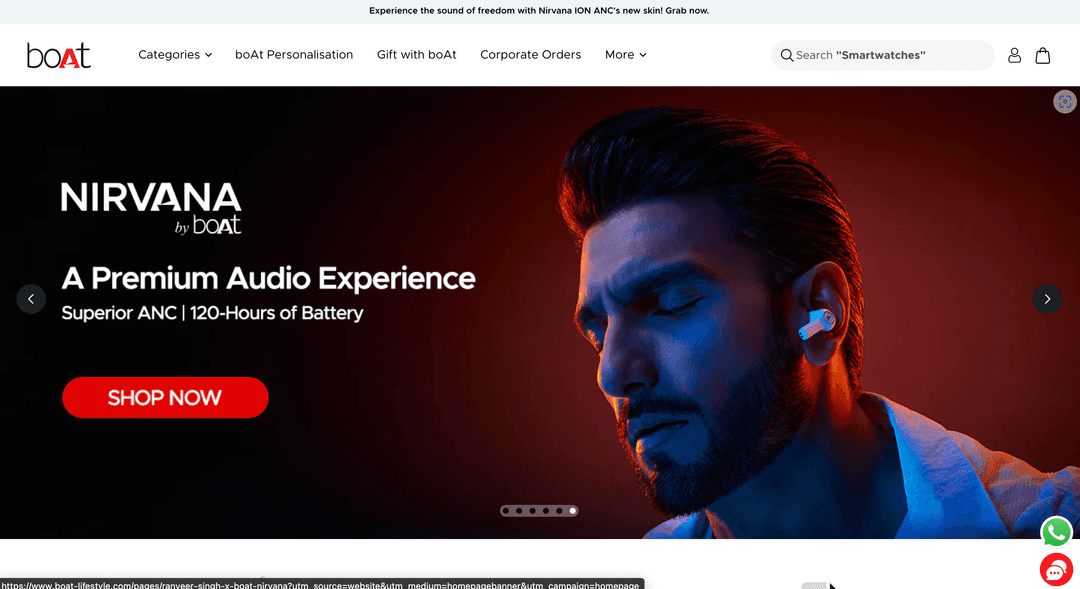Open the red live chat bubble icon
1080x589 pixels.
tap(1056, 570)
